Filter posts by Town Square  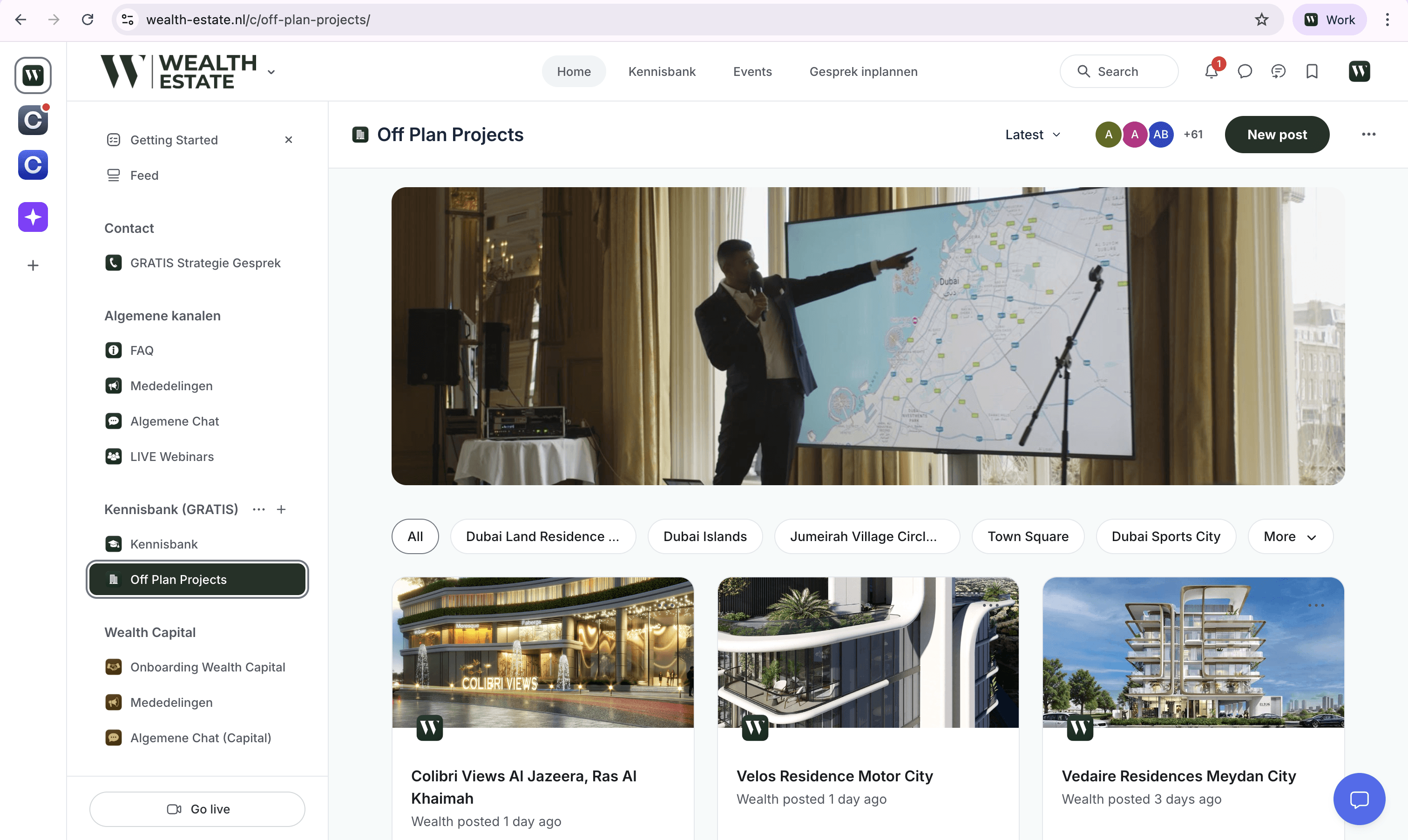point(1028,536)
